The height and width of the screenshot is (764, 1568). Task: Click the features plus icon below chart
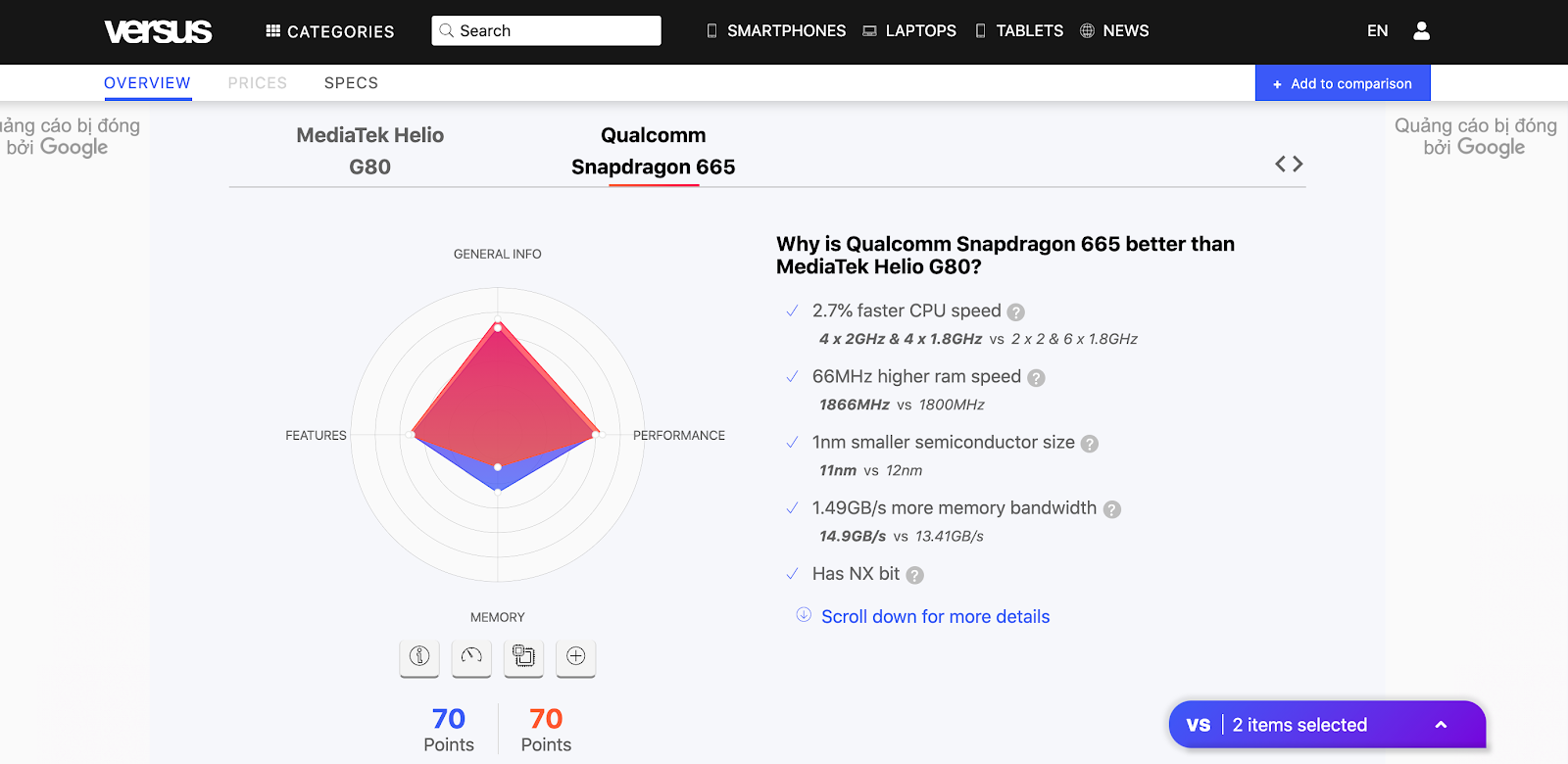pos(576,657)
